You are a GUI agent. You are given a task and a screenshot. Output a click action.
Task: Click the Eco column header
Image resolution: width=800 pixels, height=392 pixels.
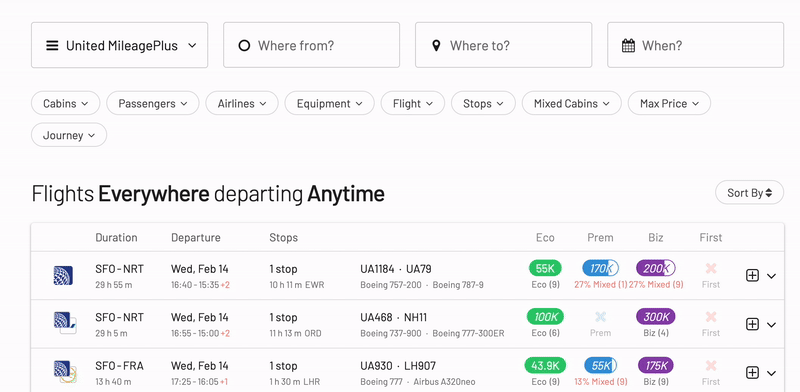tap(545, 237)
